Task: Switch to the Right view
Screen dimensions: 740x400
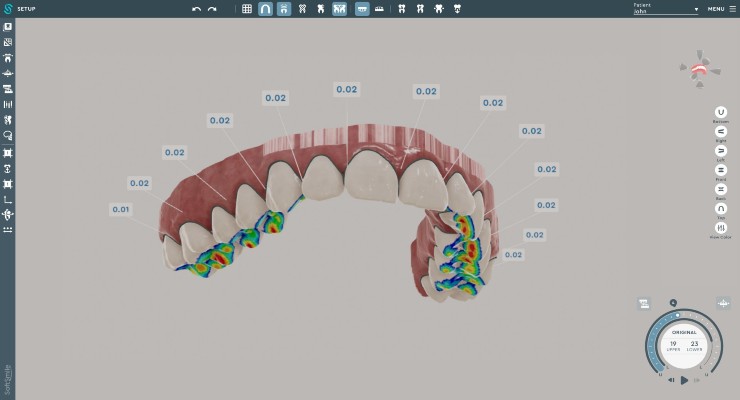Action: pos(720,132)
